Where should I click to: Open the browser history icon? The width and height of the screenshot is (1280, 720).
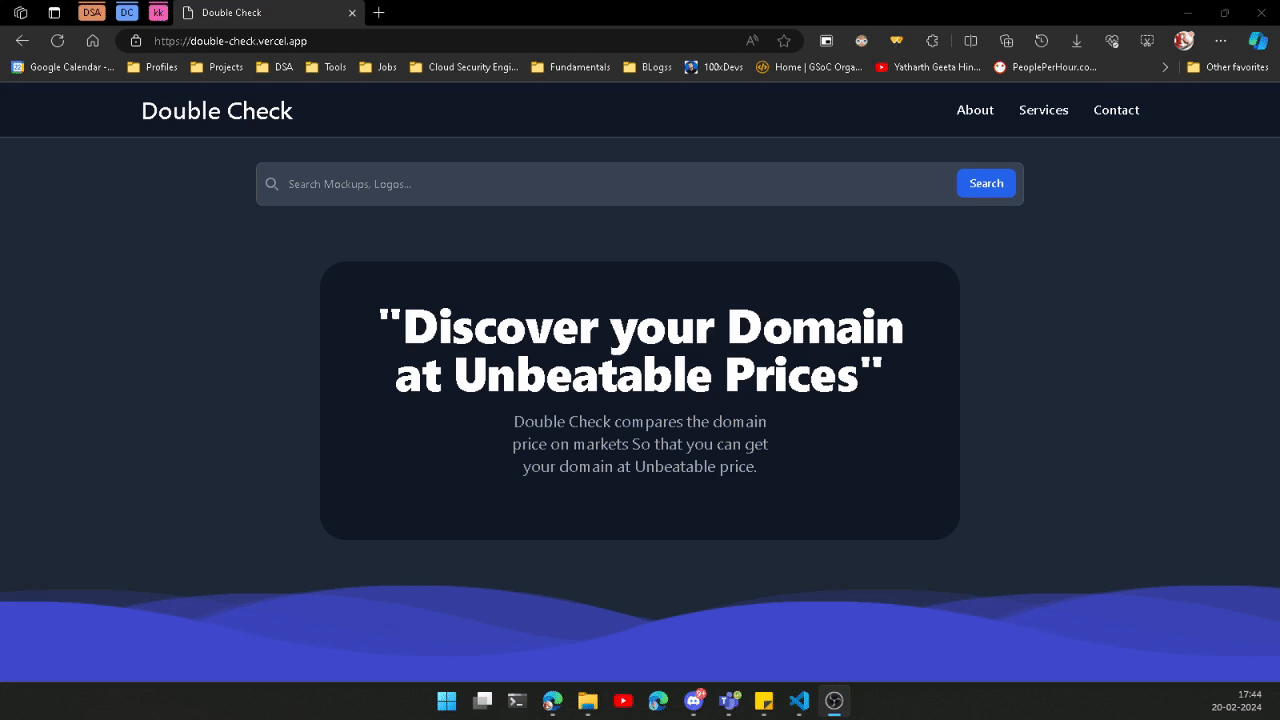click(x=1041, y=41)
